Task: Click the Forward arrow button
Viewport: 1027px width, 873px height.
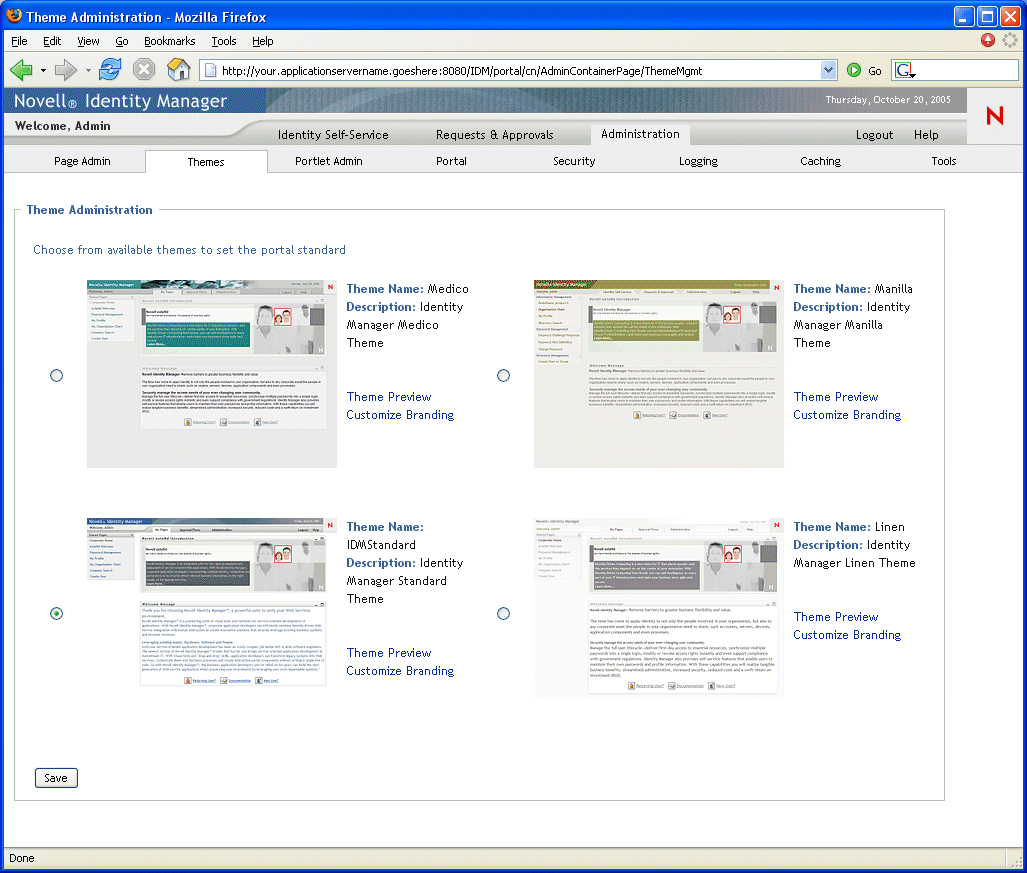Action: (x=65, y=69)
